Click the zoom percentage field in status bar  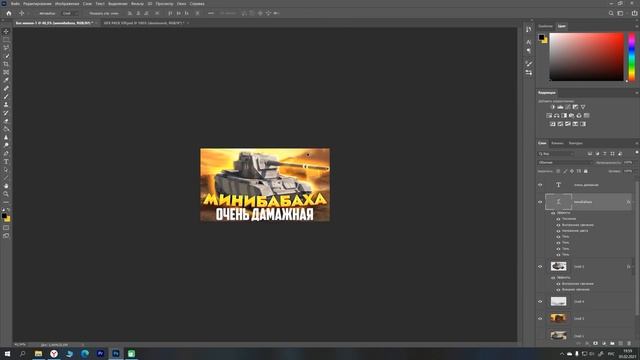tap(20, 344)
